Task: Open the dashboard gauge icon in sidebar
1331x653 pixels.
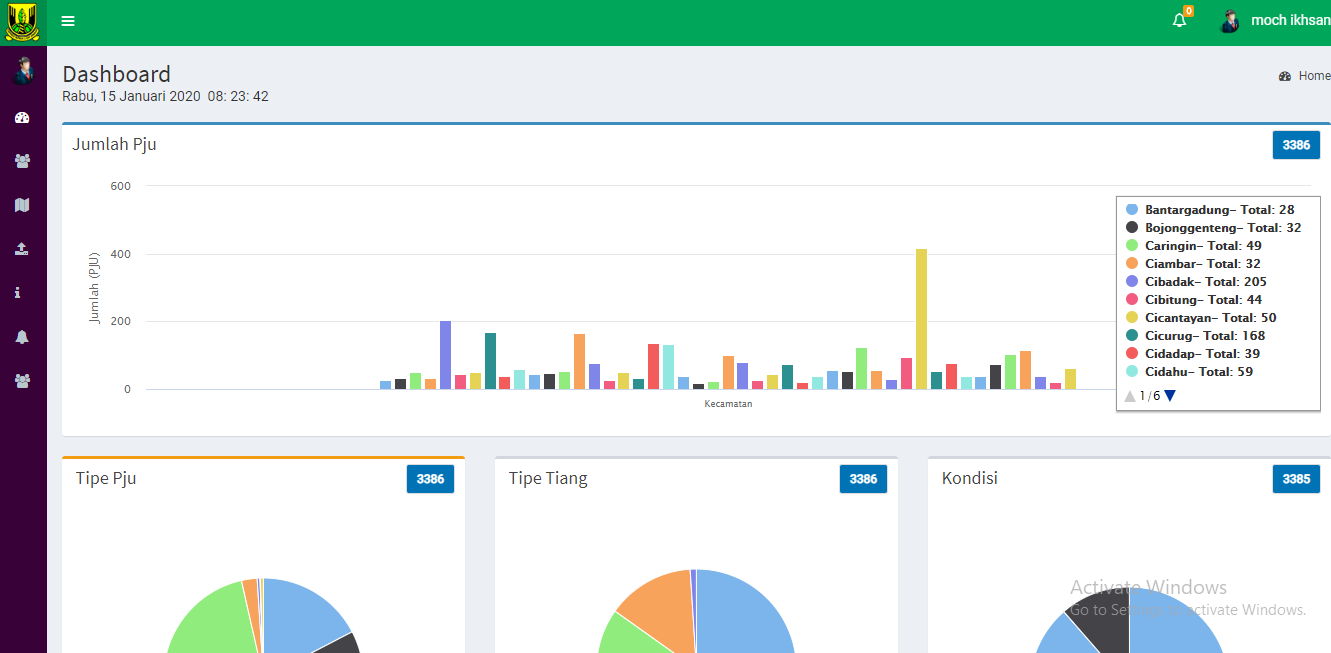Action: point(22,118)
